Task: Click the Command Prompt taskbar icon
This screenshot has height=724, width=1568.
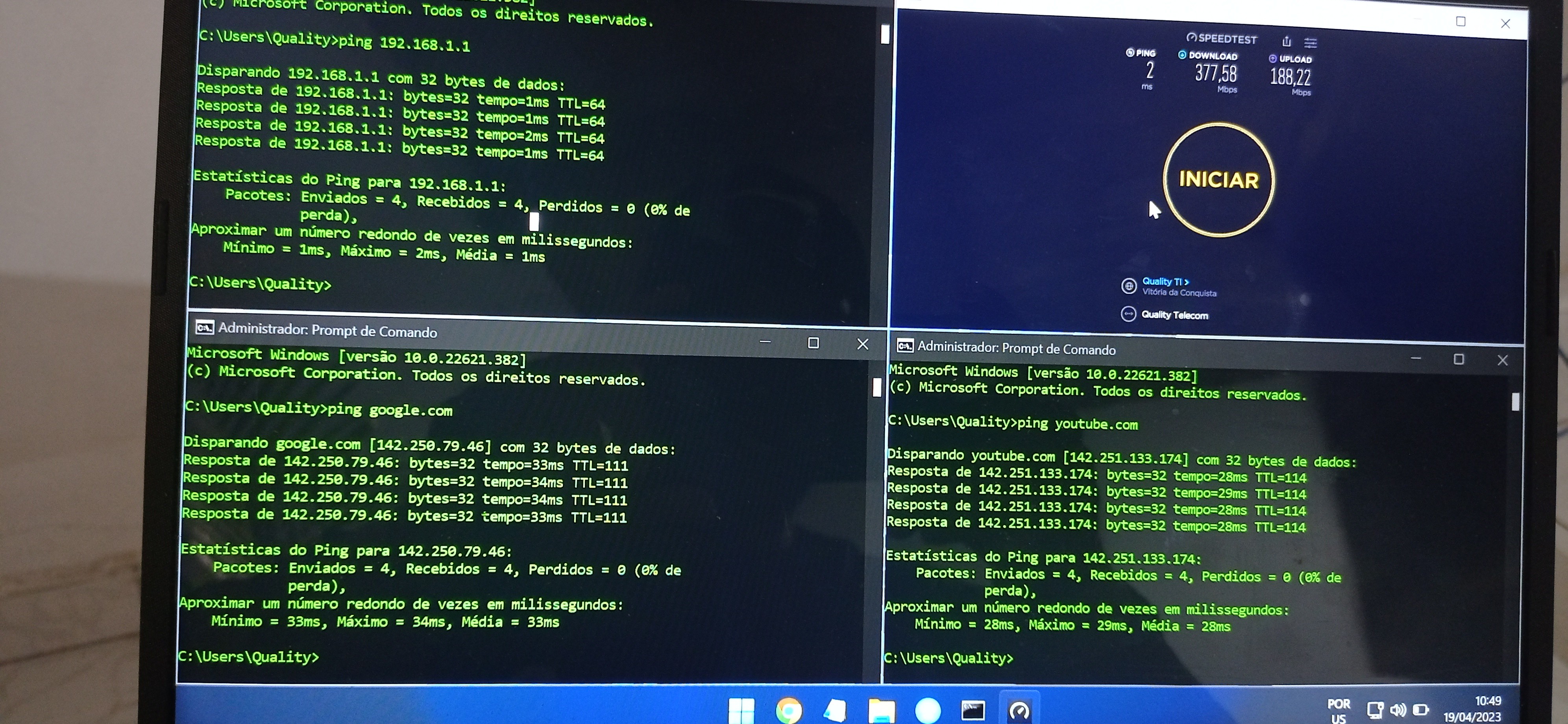Action: (973, 710)
